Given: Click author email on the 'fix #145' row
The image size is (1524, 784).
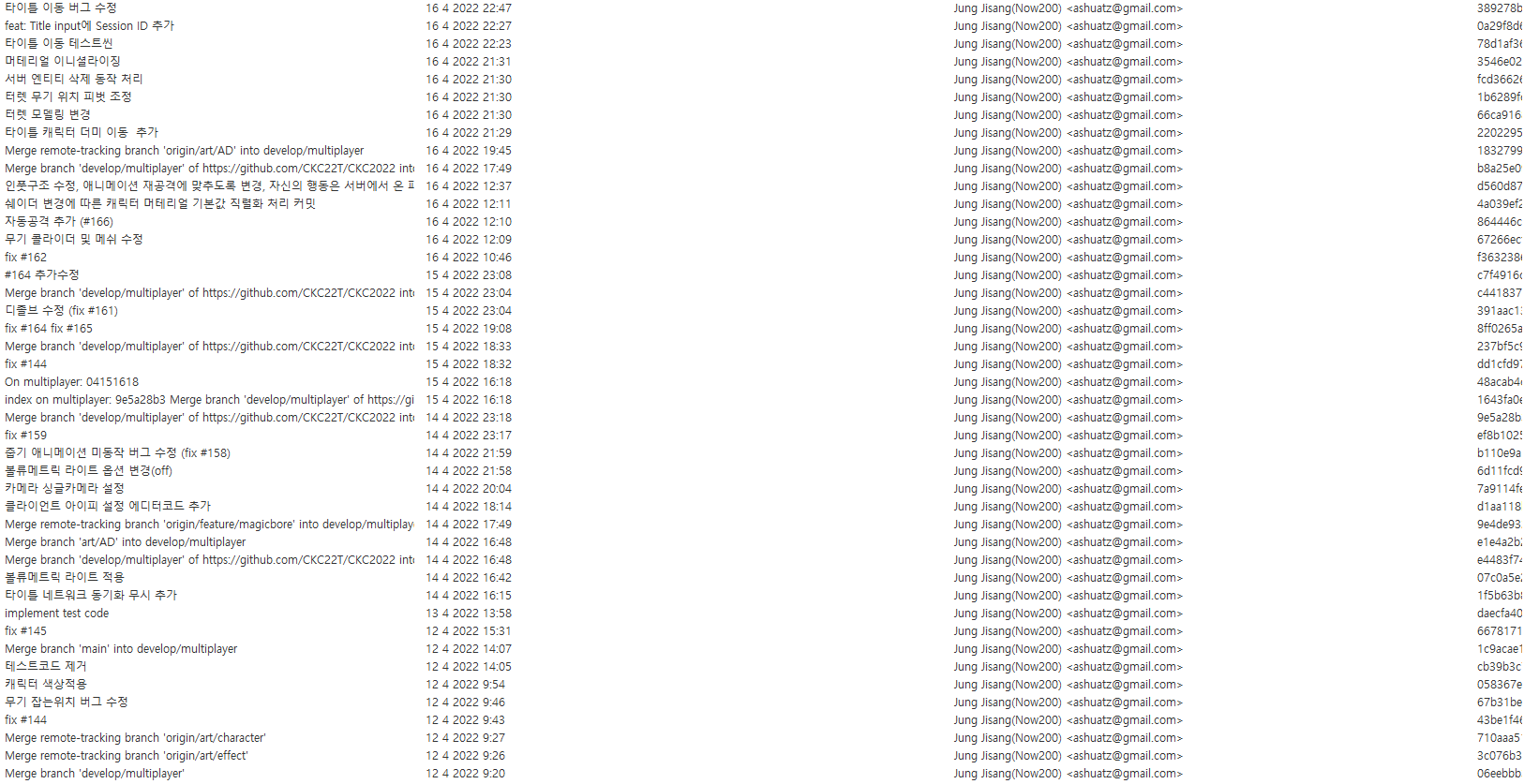Looking at the screenshot, I should [x=1125, y=631].
